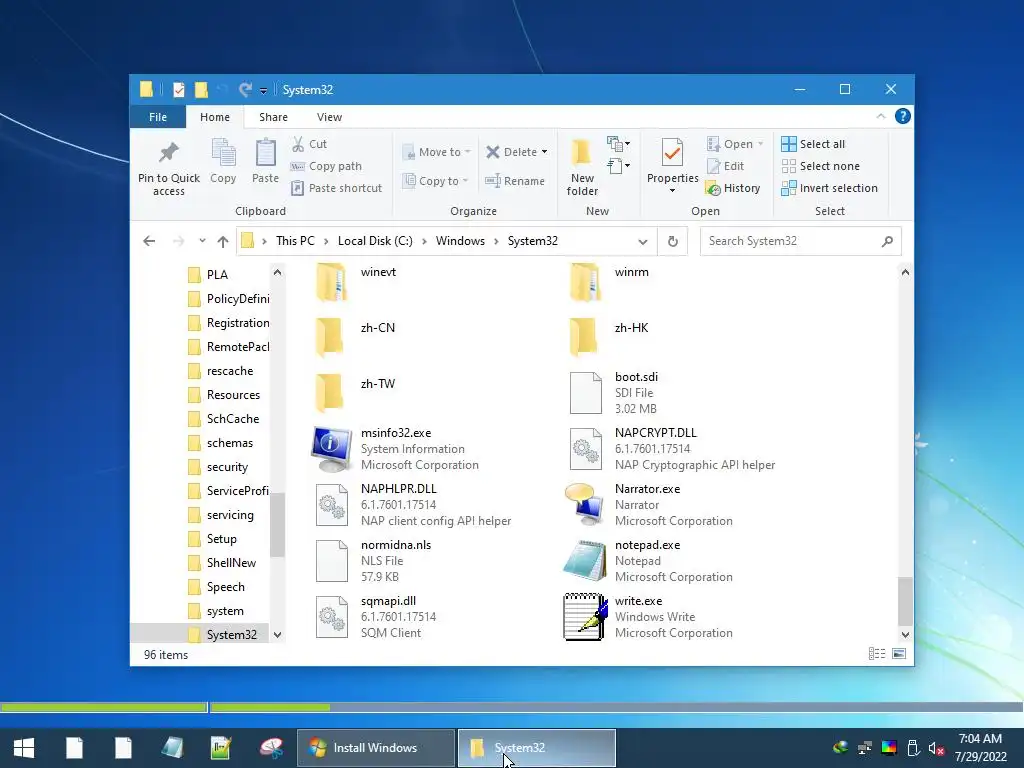Expand the Open dropdown arrow

pos(760,144)
